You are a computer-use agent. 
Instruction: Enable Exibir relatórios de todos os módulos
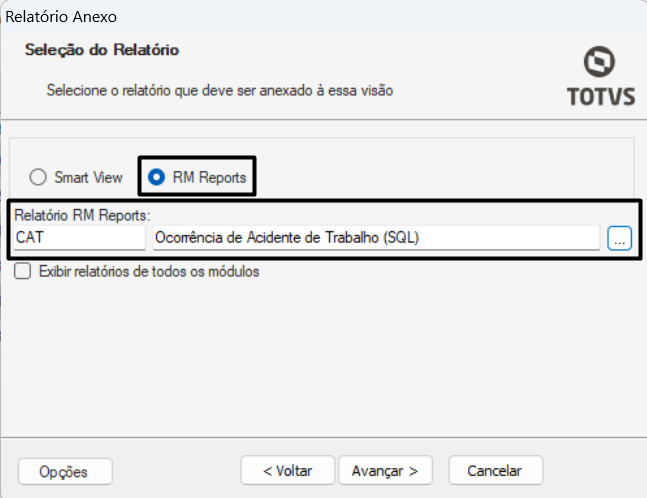click(22, 271)
